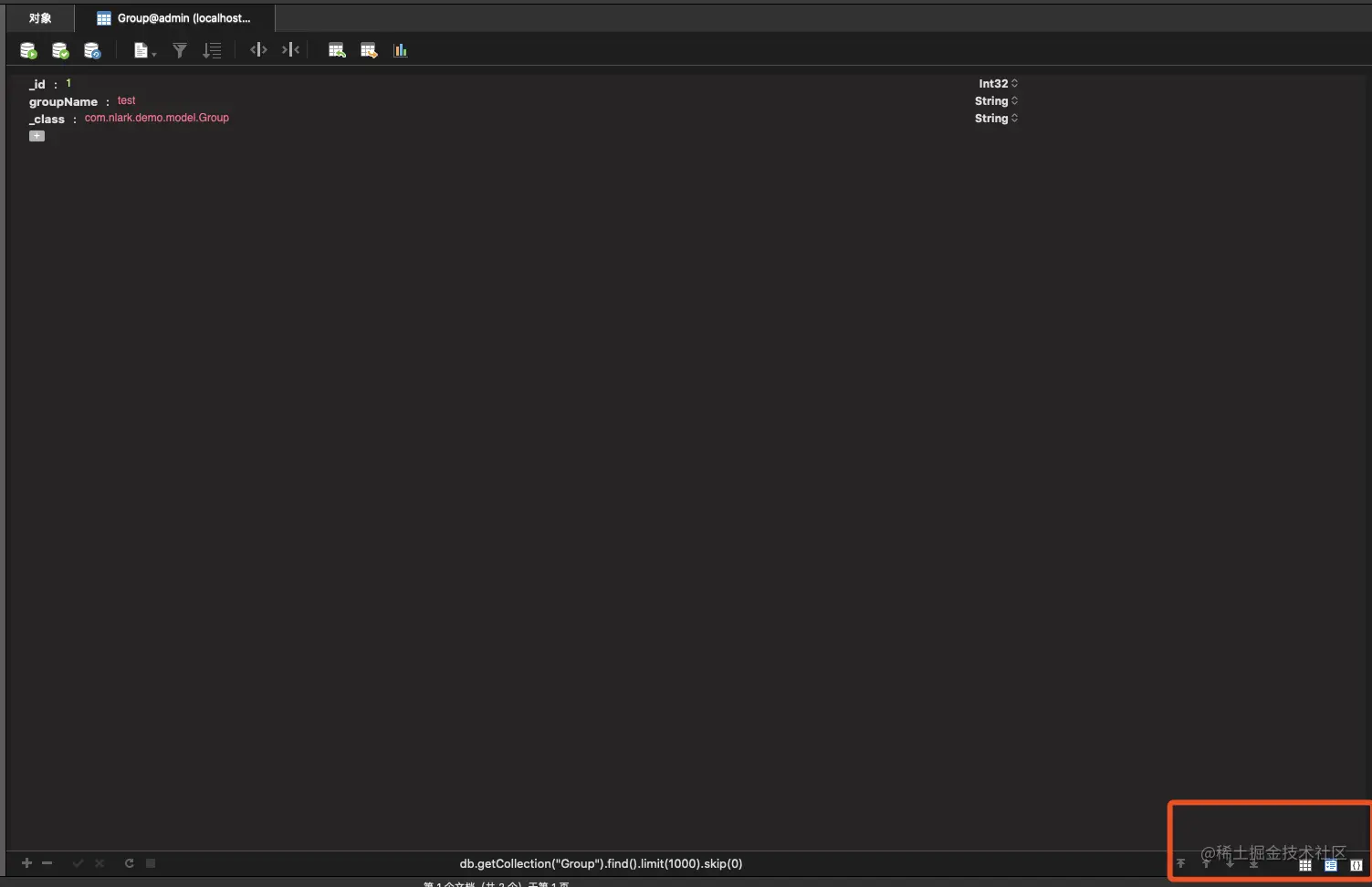Viewport: 1372px width, 887px height.
Task: Click the db.getCollection query text
Action: tap(601, 863)
